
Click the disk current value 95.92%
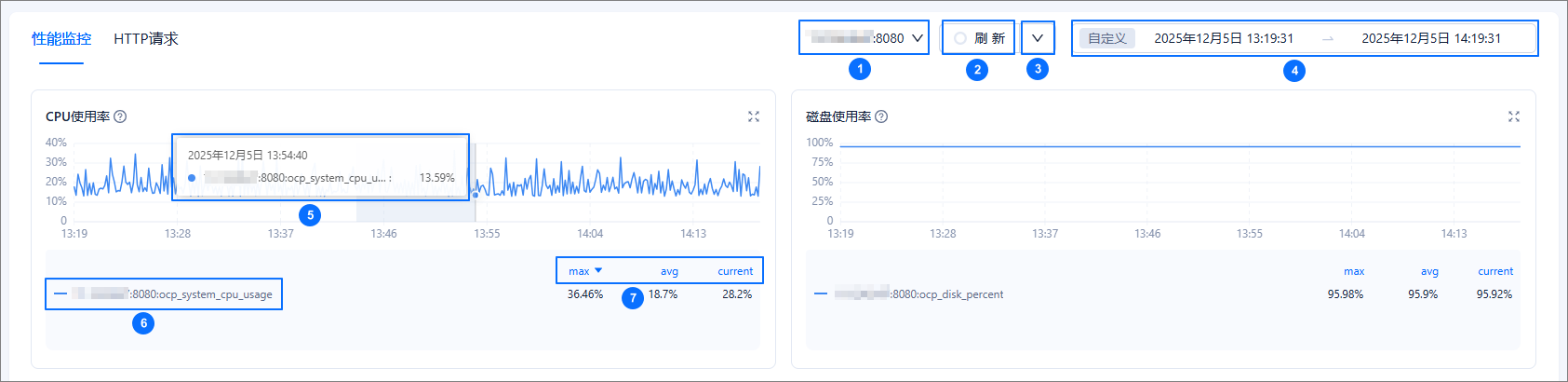click(1494, 294)
